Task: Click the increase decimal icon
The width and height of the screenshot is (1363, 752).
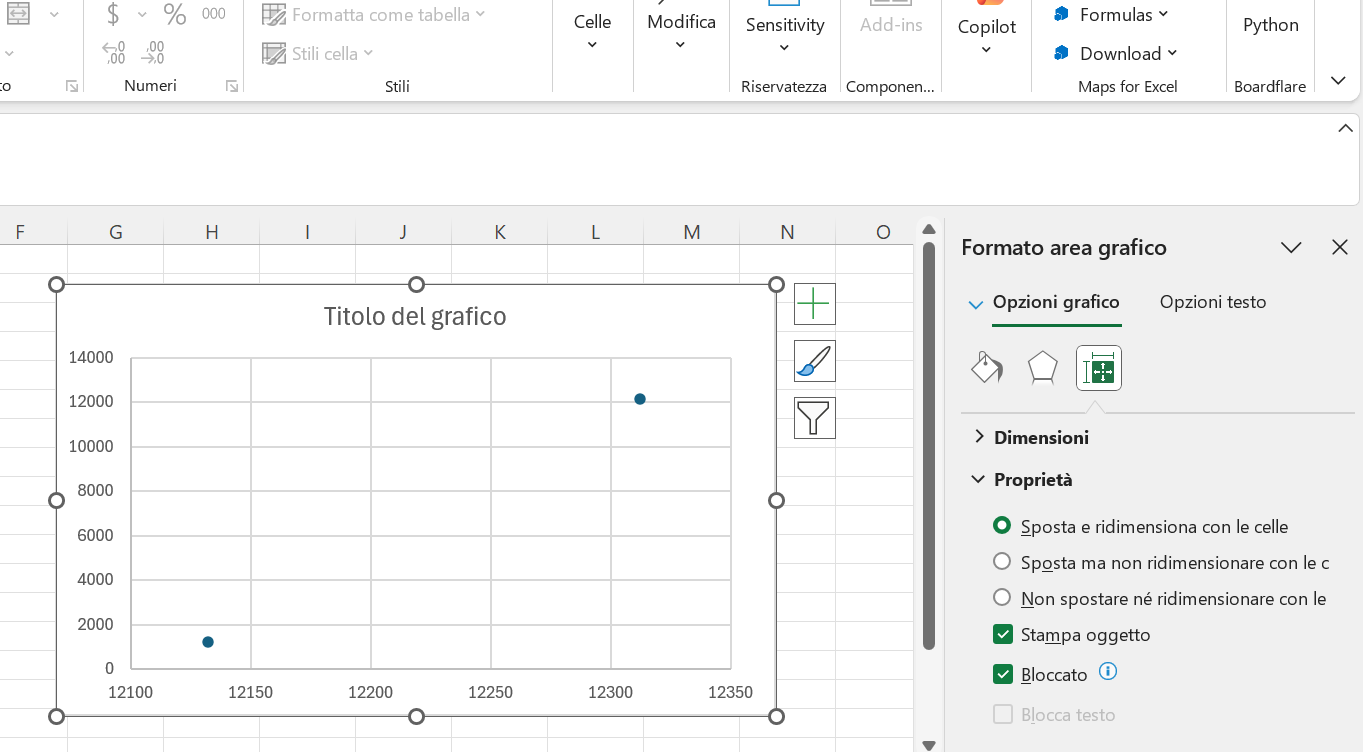Action: click(114, 52)
